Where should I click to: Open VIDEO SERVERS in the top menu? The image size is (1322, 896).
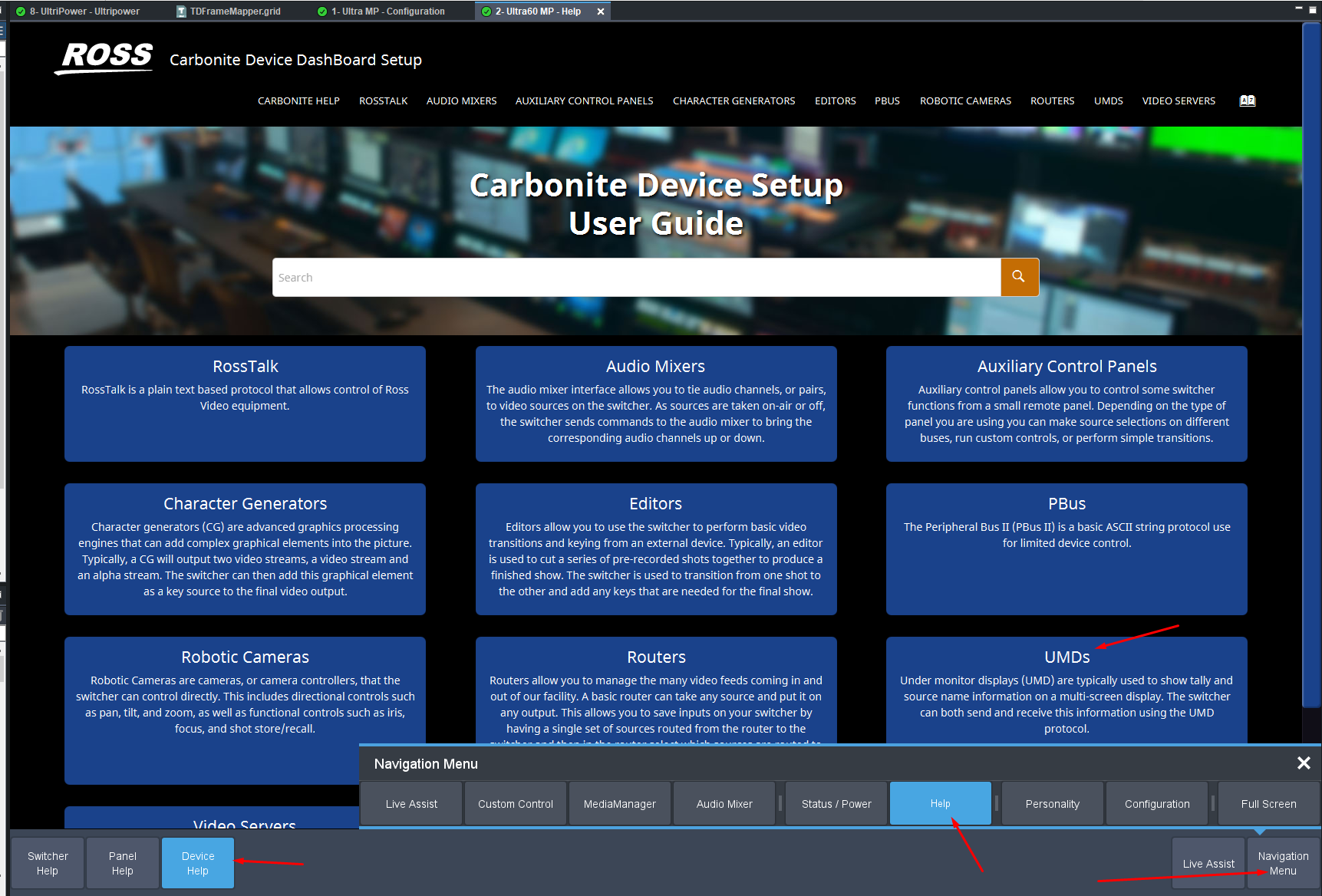(x=1179, y=100)
